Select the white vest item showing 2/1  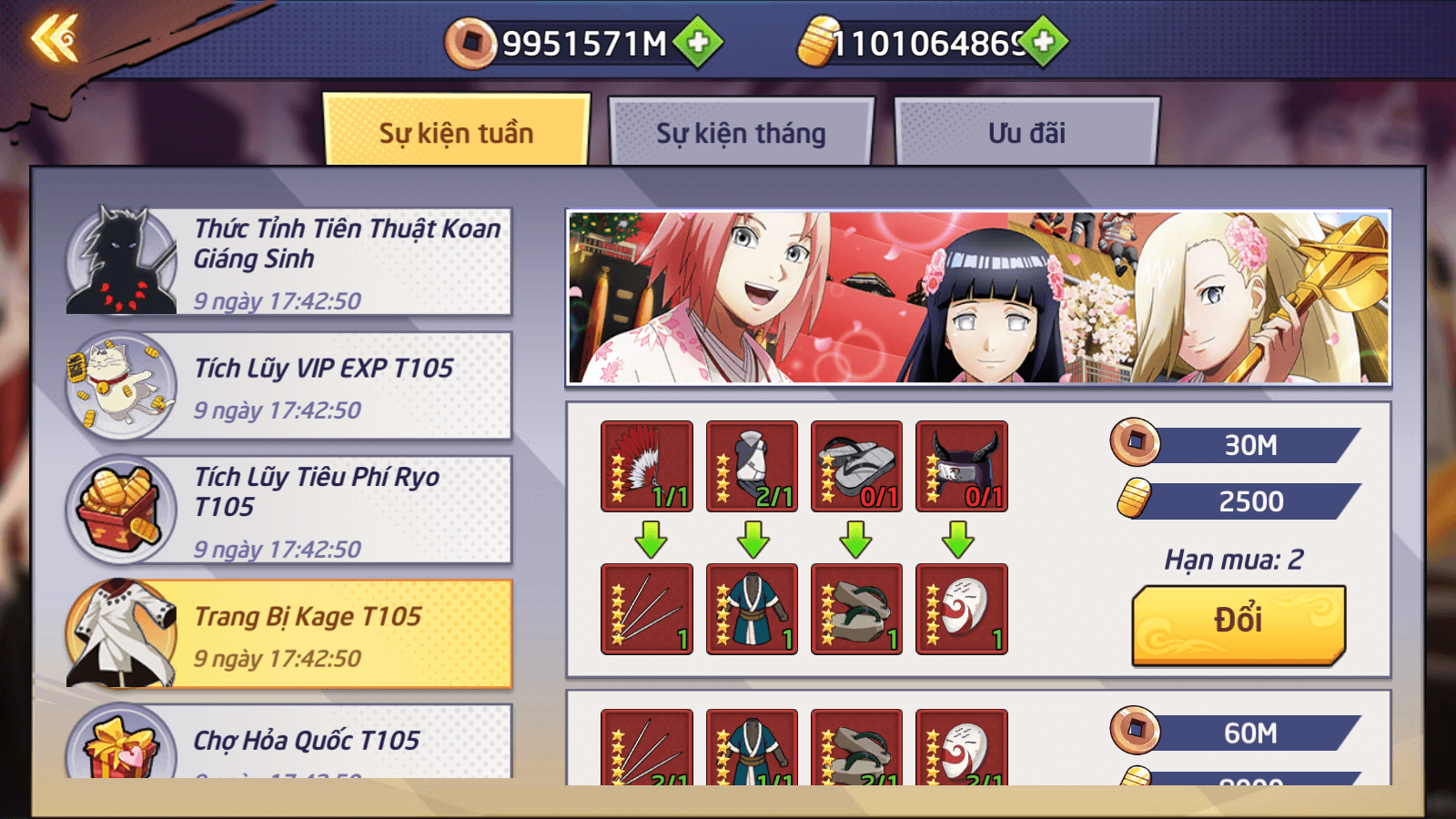coord(752,466)
